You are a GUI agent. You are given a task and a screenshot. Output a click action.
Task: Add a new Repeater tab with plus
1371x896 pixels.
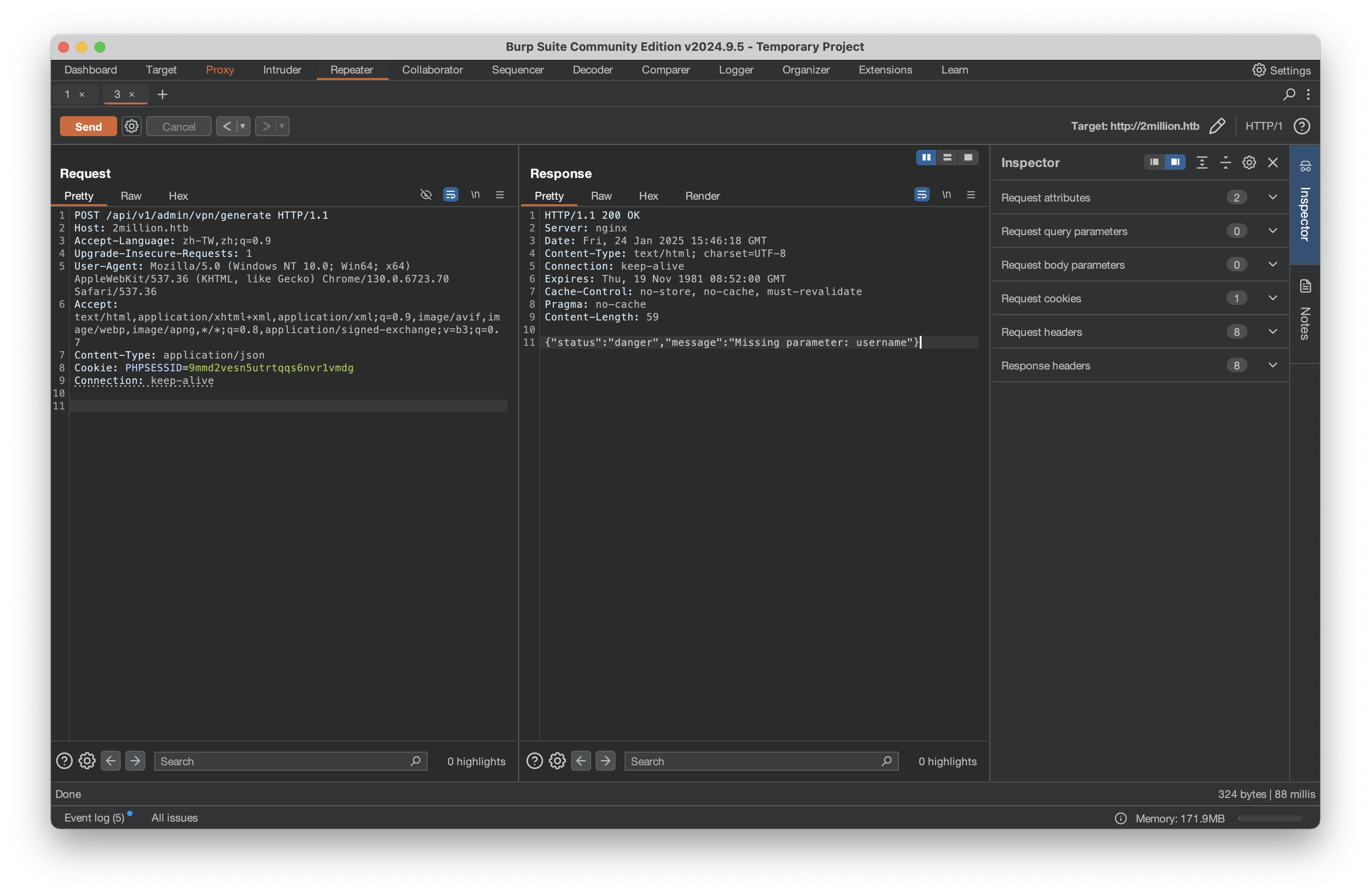point(163,94)
